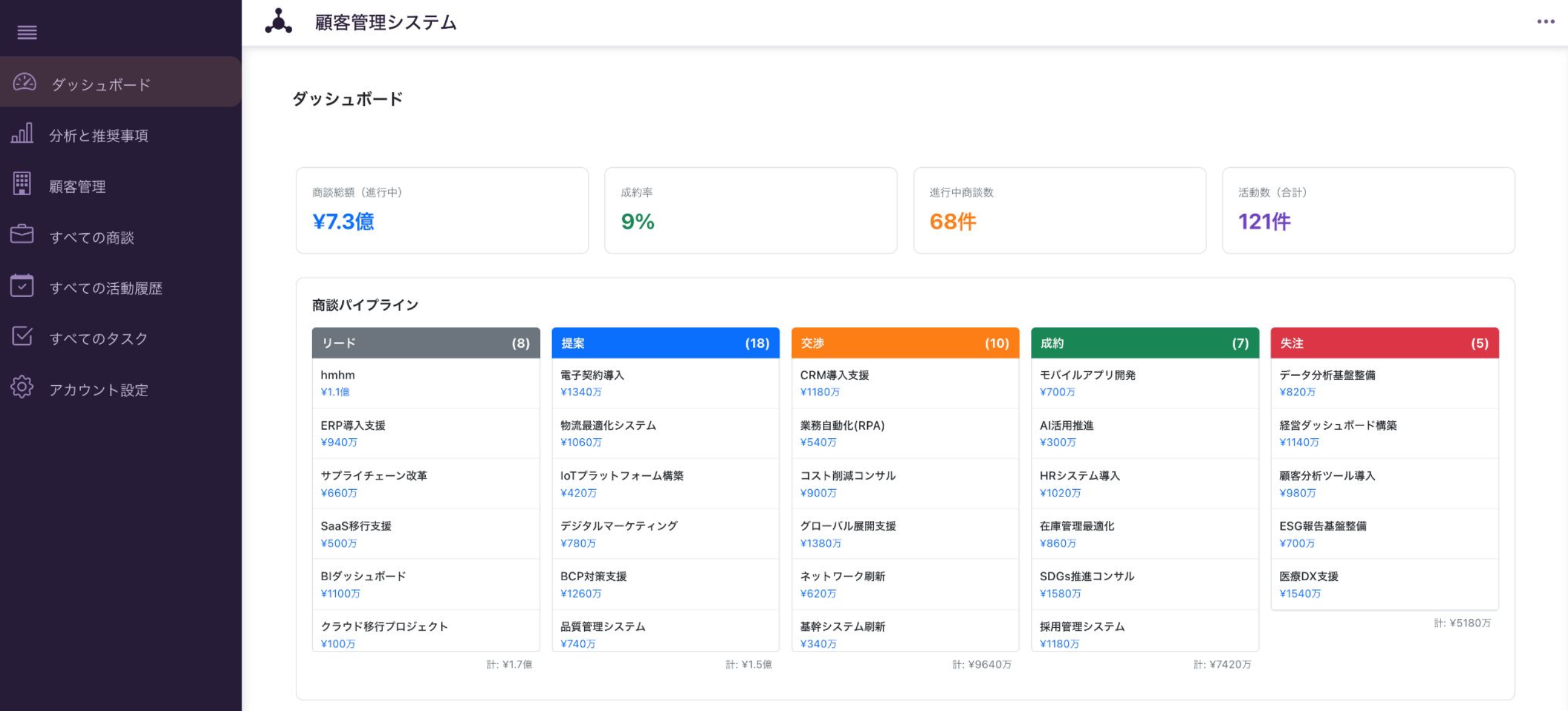Open the 業務自動化(RPA) deal
The width and height of the screenshot is (1568, 711).
905,433
